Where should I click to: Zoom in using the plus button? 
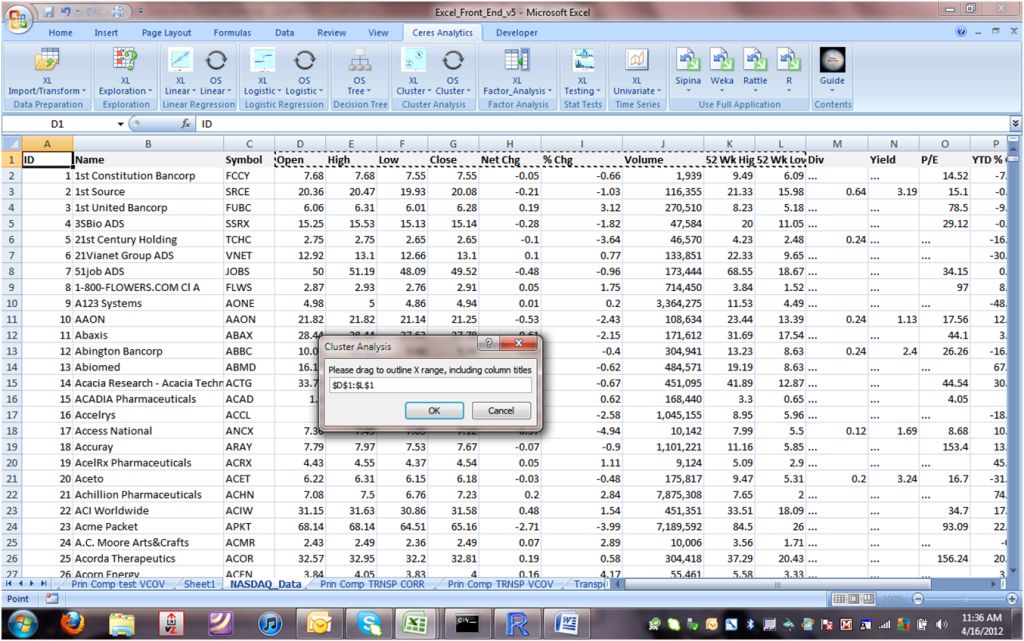[1012, 599]
